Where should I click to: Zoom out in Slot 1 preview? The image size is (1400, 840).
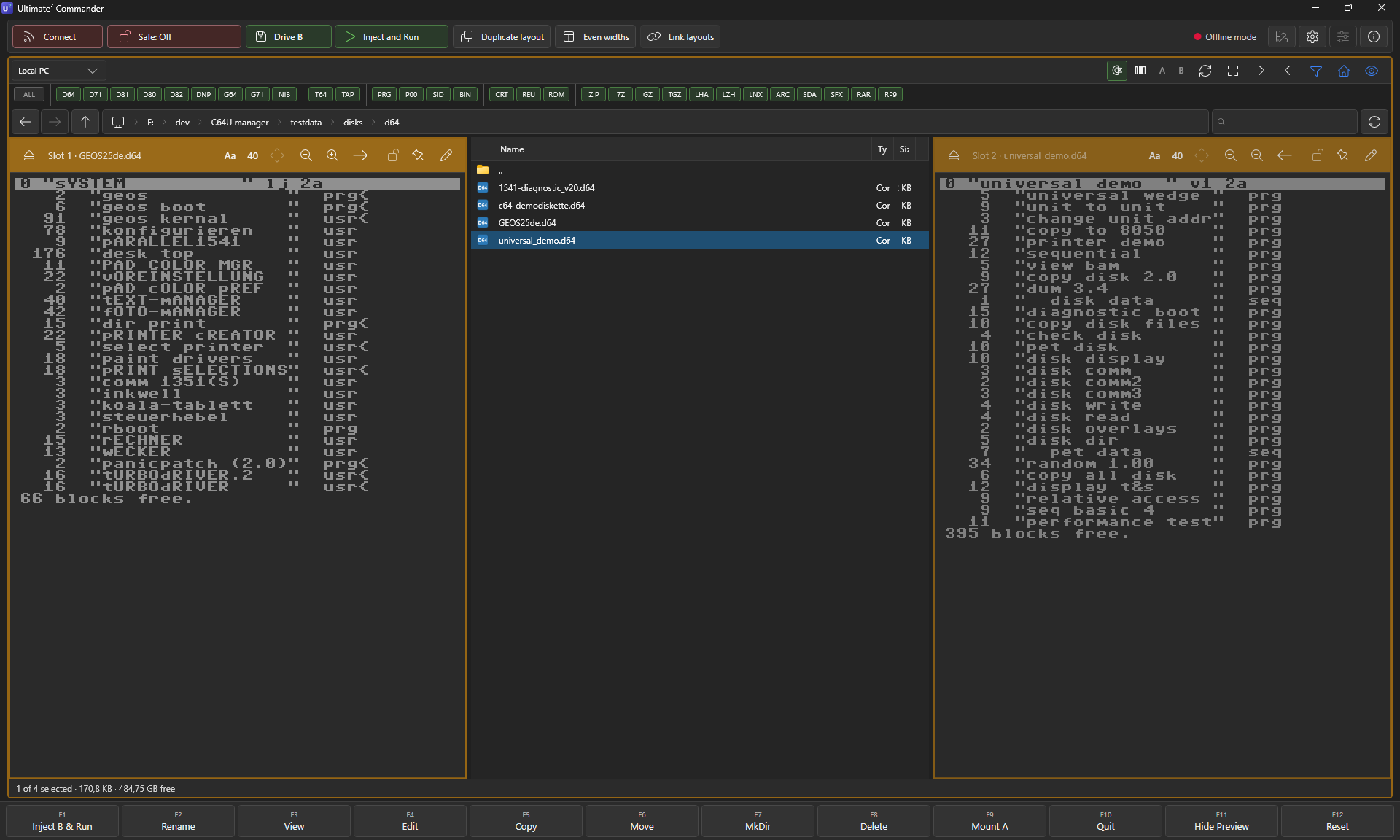pyautogui.click(x=306, y=155)
